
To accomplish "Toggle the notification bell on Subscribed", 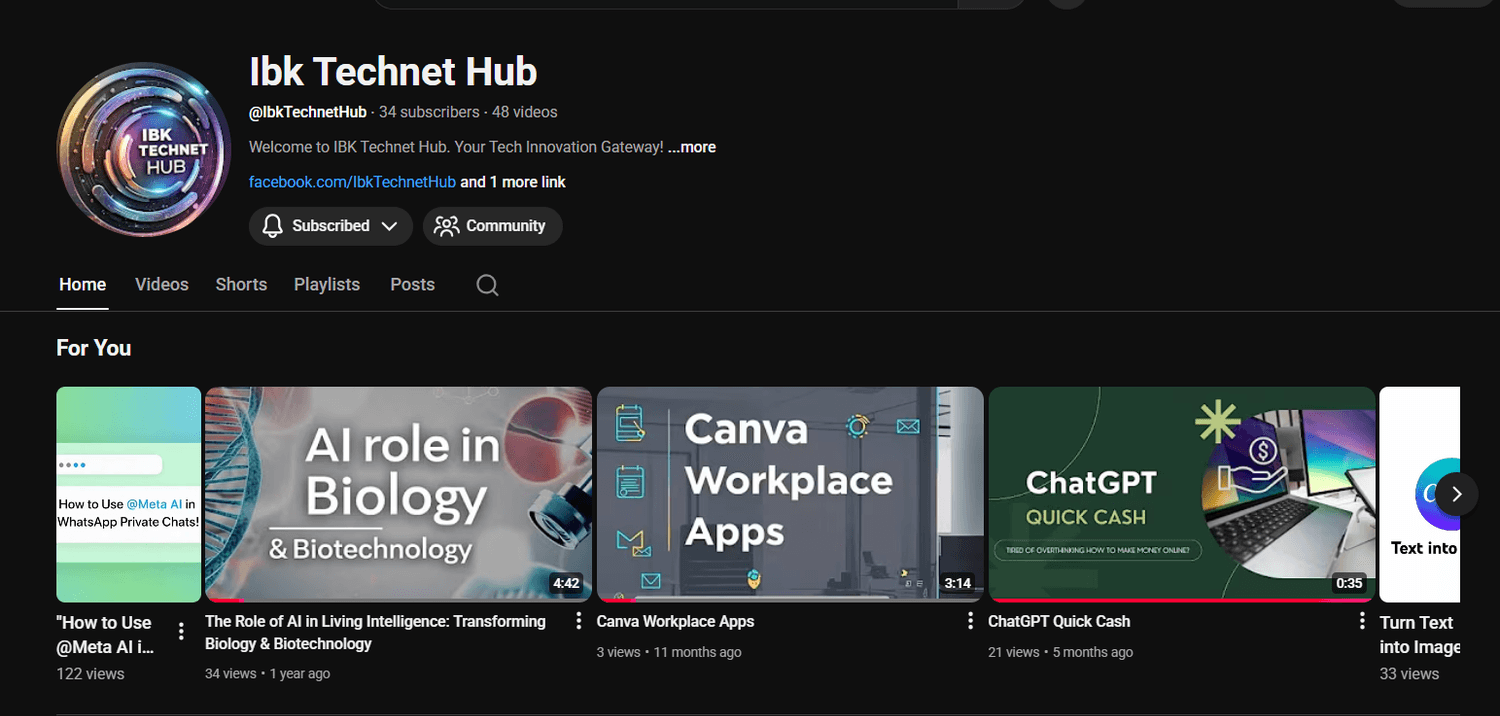I will [271, 226].
